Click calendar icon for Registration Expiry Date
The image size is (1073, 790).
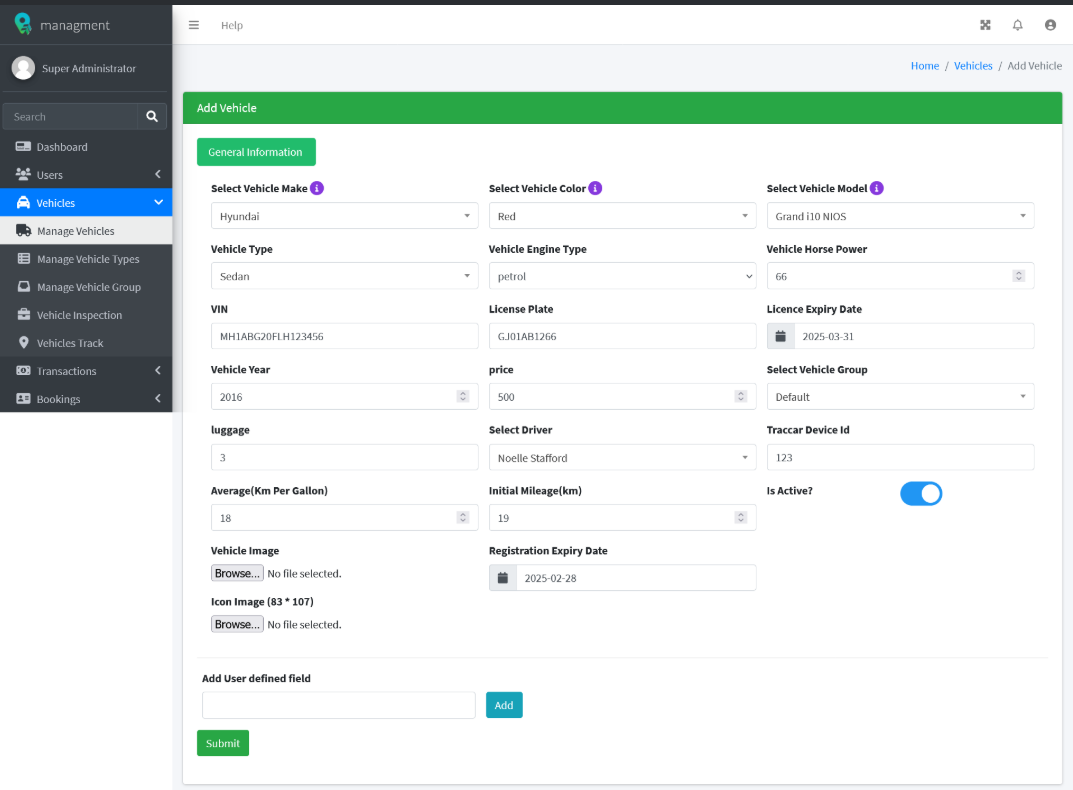click(503, 578)
